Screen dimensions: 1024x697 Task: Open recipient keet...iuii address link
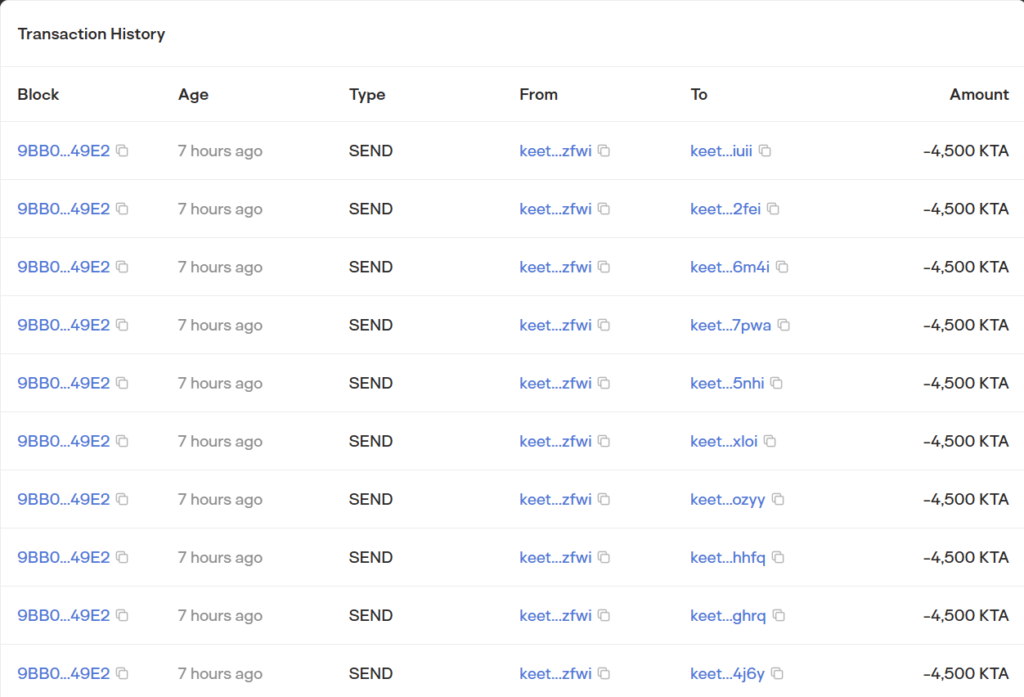point(721,151)
